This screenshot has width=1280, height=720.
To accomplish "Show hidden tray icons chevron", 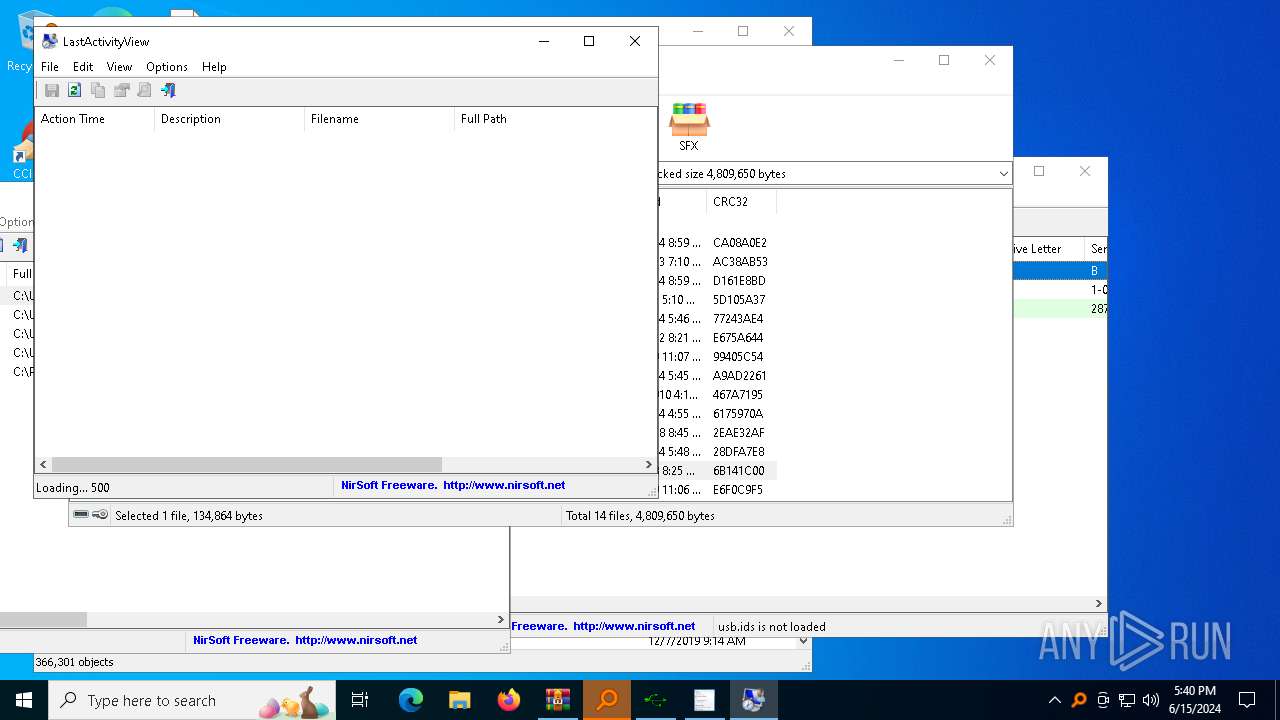I will (1054, 700).
